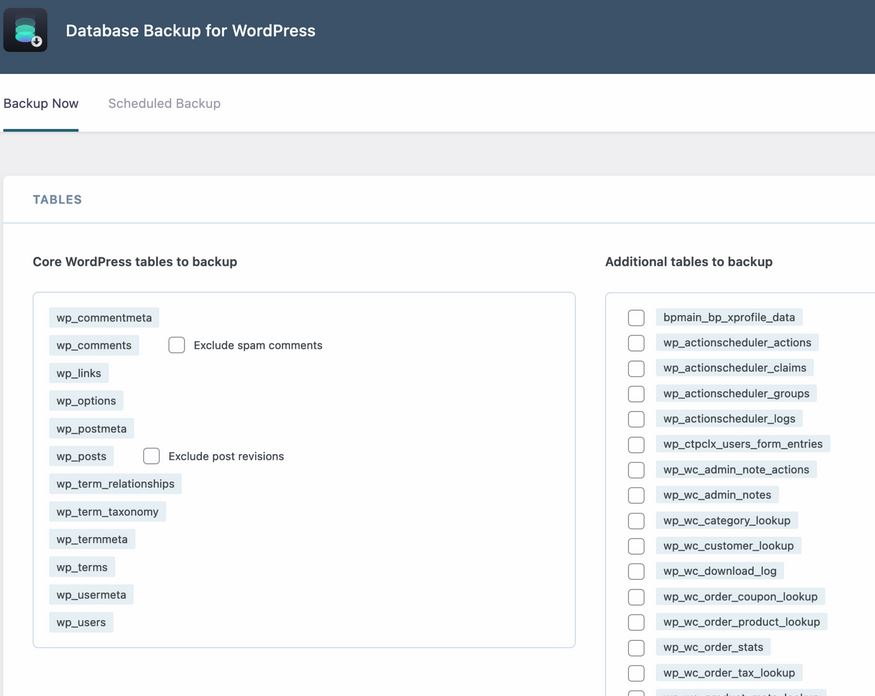Check the bpmain_bp_xprofile_data table box
Image resolution: width=875 pixels, height=696 pixels.
click(x=636, y=318)
